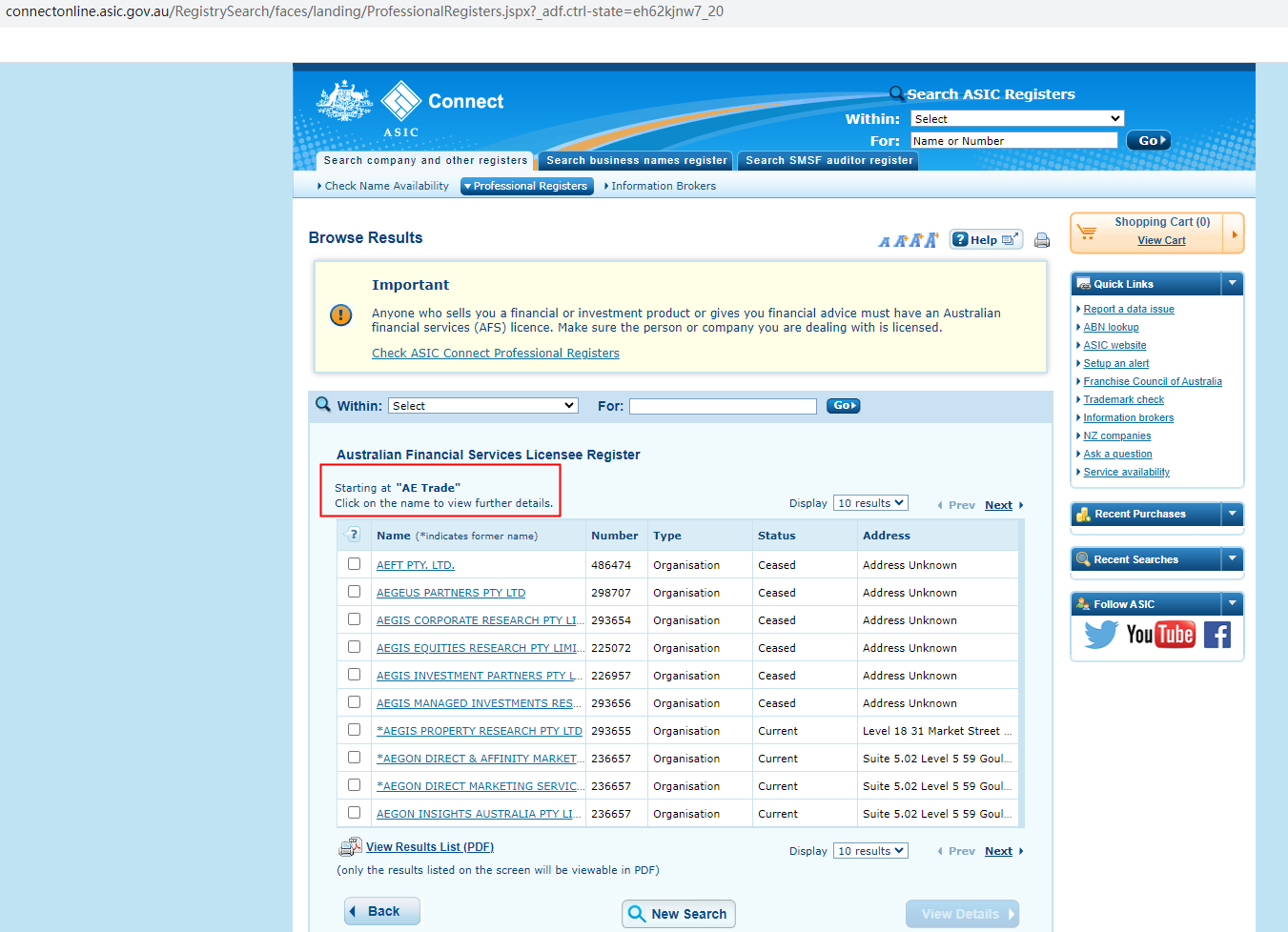The width and height of the screenshot is (1288, 932).
Task: Click the orange important warning icon
Action: pos(340,314)
